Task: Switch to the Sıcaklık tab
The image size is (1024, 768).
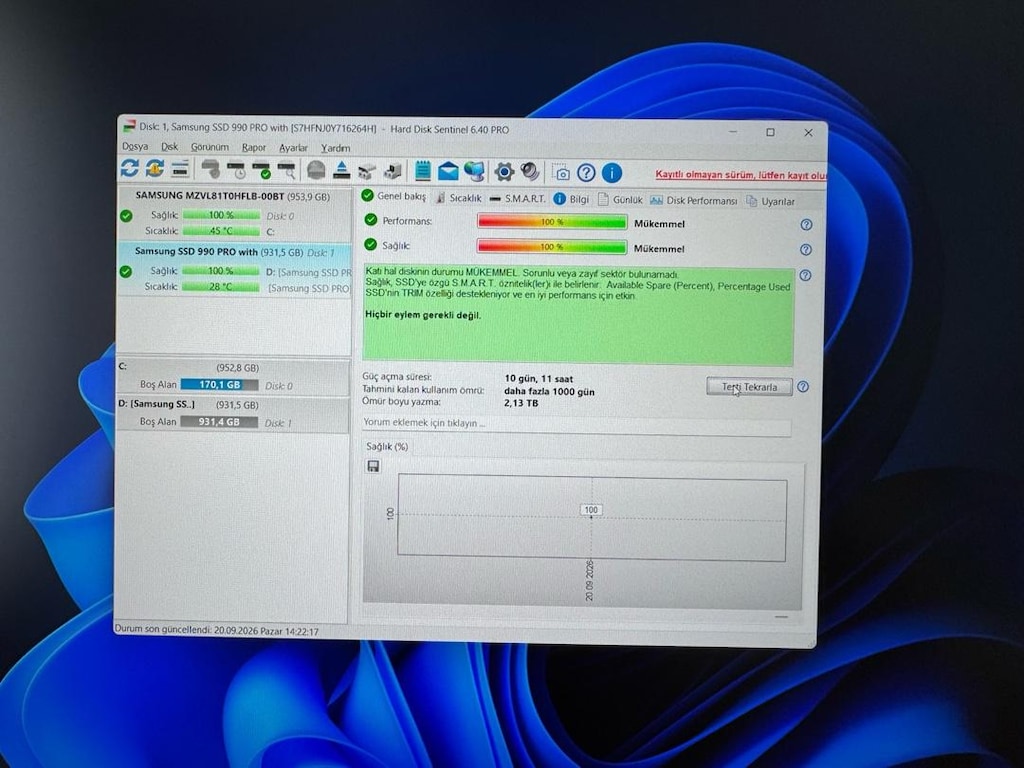Action: tap(458, 198)
